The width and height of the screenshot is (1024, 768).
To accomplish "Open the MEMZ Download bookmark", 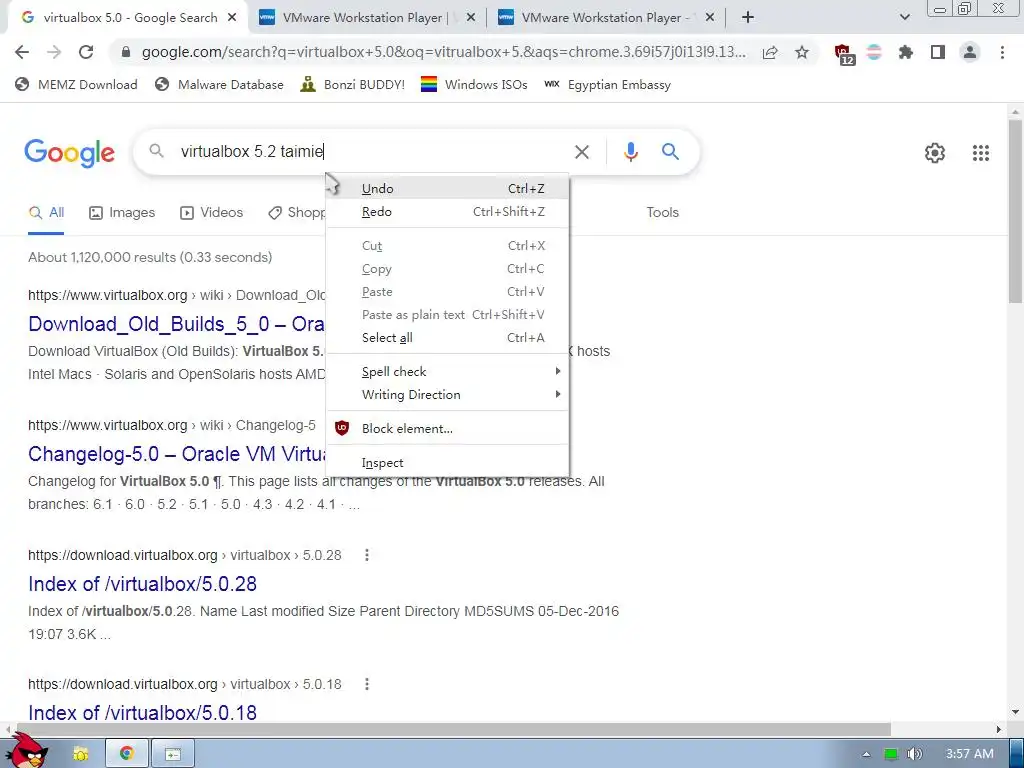I will click(x=76, y=85).
